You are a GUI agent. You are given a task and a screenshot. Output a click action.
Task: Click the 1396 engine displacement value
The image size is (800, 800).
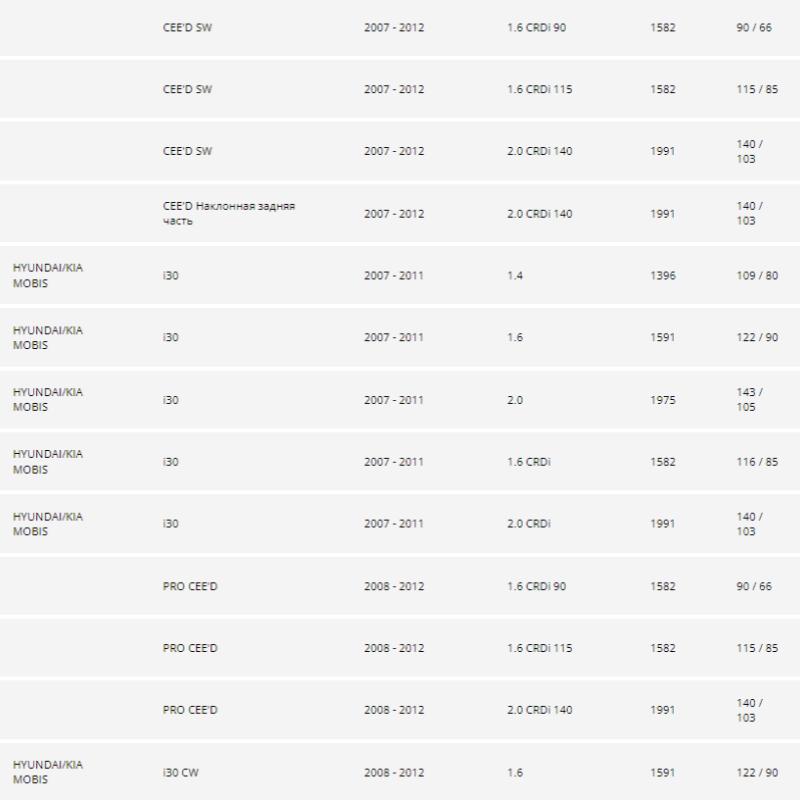pos(662,275)
